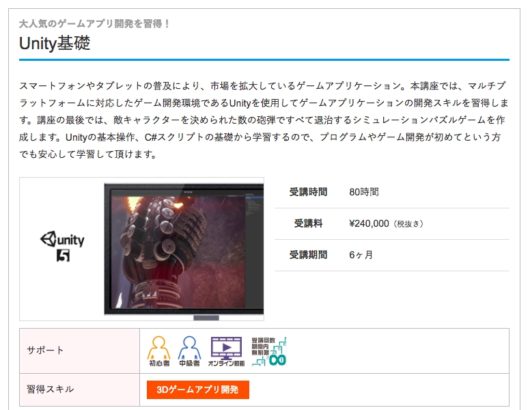Click the 受講時間 label
This screenshot has width=530, height=410.
pyautogui.click(x=308, y=192)
